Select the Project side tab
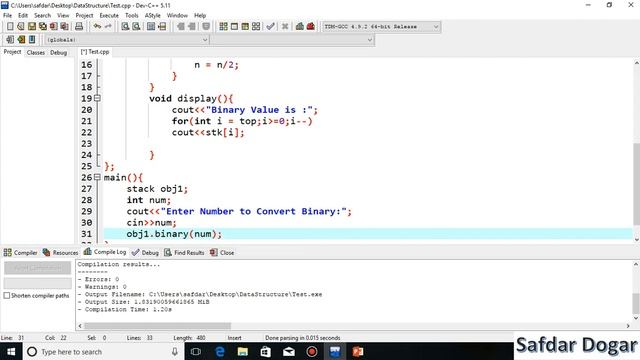Viewport: 640px width, 360px height. click(x=12, y=52)
